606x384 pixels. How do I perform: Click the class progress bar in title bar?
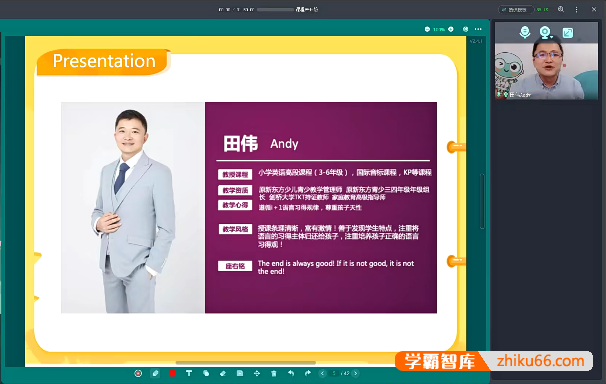click(x=275, y=10)
